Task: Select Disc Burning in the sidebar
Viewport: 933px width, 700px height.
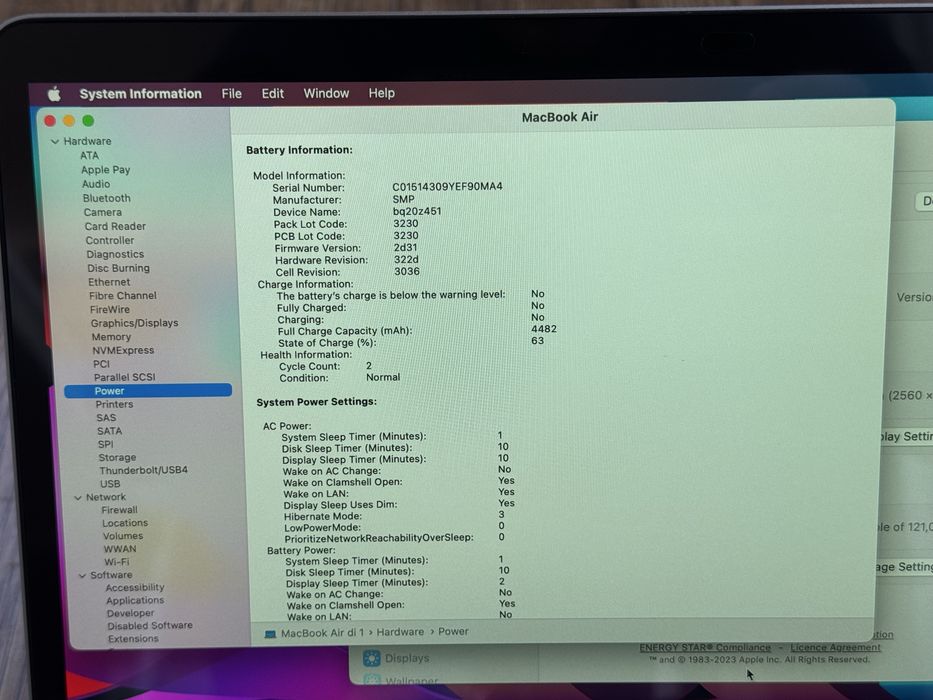Action: 118,268
